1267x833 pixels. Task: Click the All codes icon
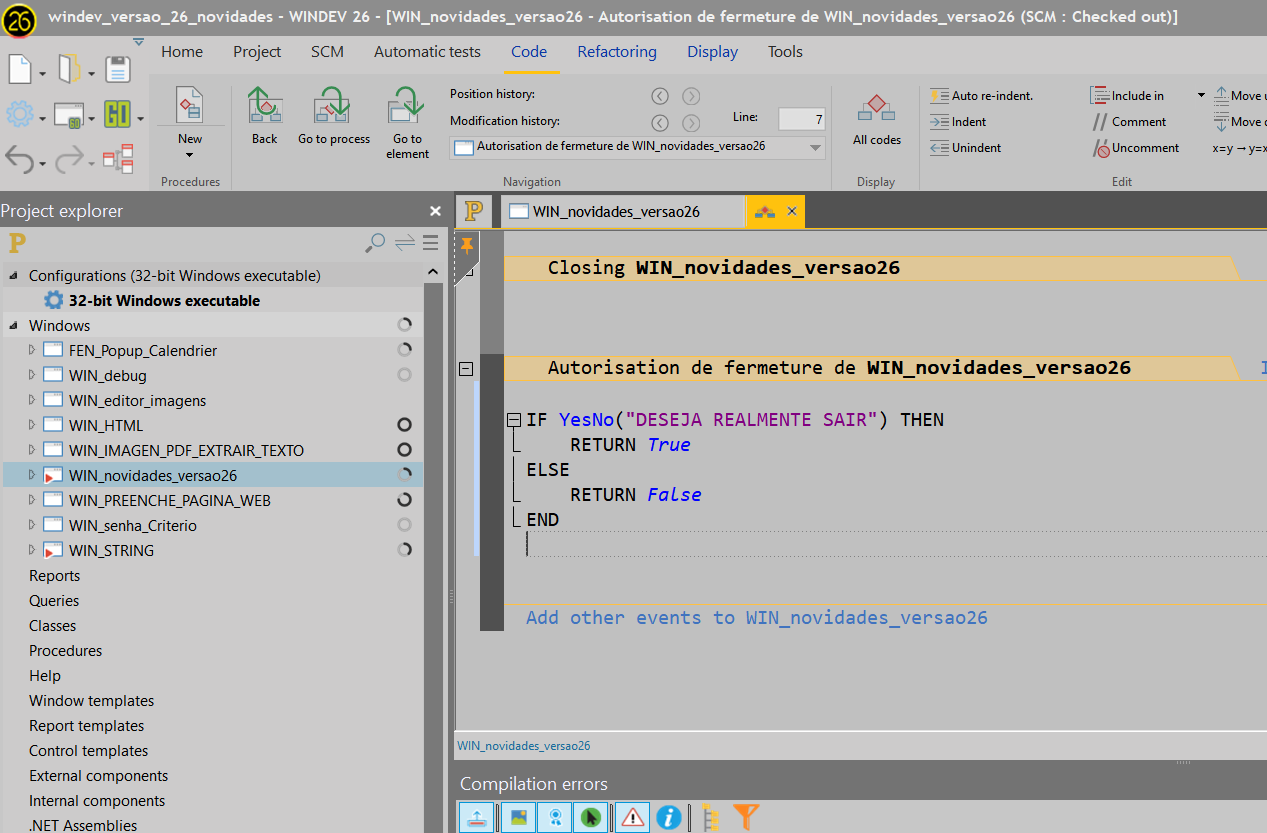coord(876,107)
